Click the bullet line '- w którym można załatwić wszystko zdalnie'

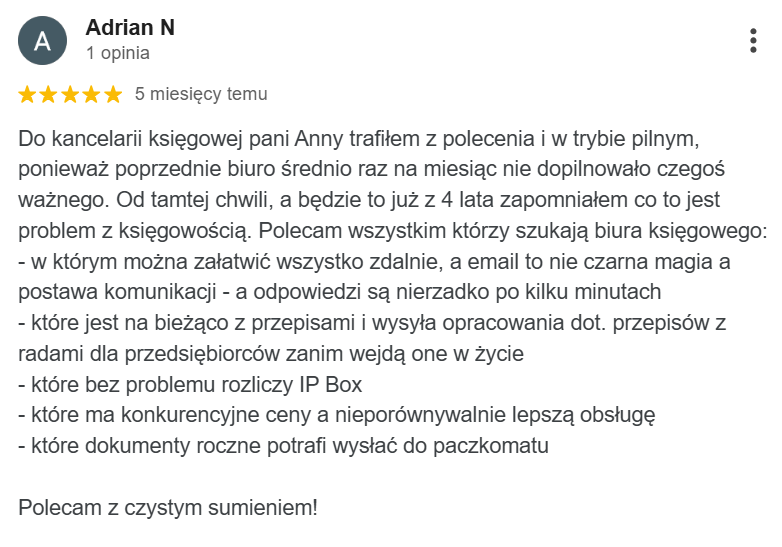pyautogui.click(x=374, y=262)
